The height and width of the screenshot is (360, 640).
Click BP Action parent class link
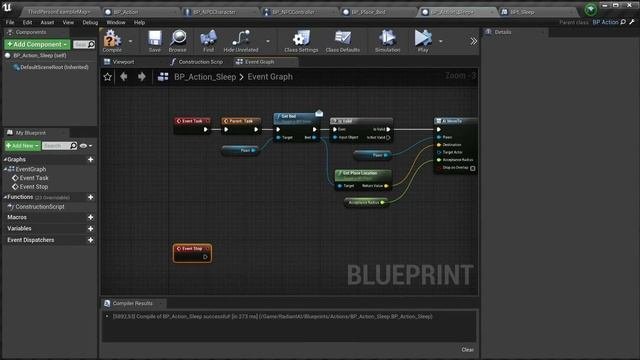(605, 22)
